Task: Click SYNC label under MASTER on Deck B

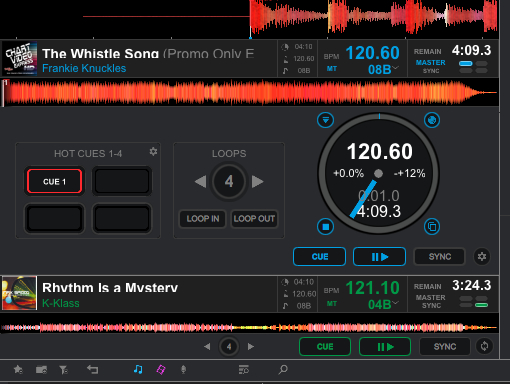Action: (x=431, y=305)
